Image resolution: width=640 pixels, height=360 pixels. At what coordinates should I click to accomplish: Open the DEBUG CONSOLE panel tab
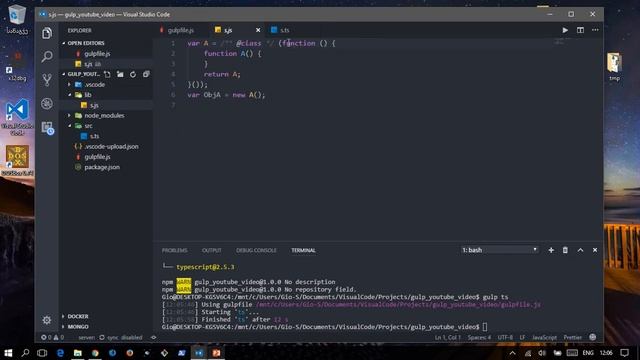tap(256, 250)
